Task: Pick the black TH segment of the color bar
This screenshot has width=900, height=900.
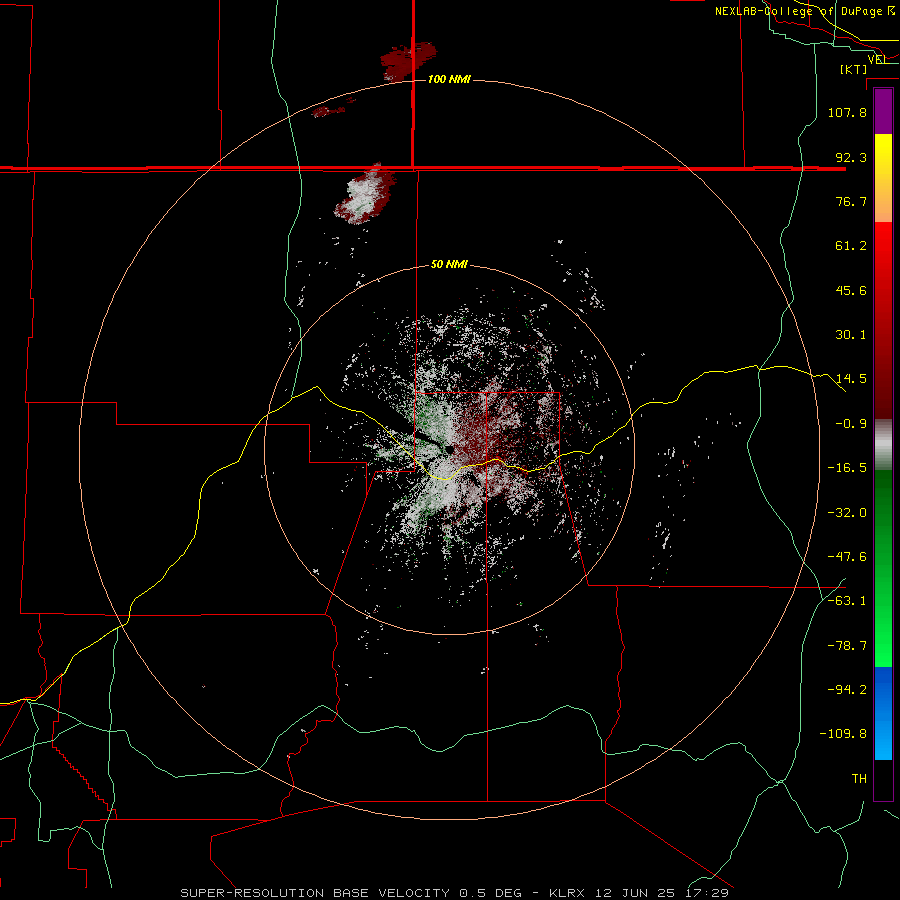Action: pyautogui.click(x=883, y=779)
